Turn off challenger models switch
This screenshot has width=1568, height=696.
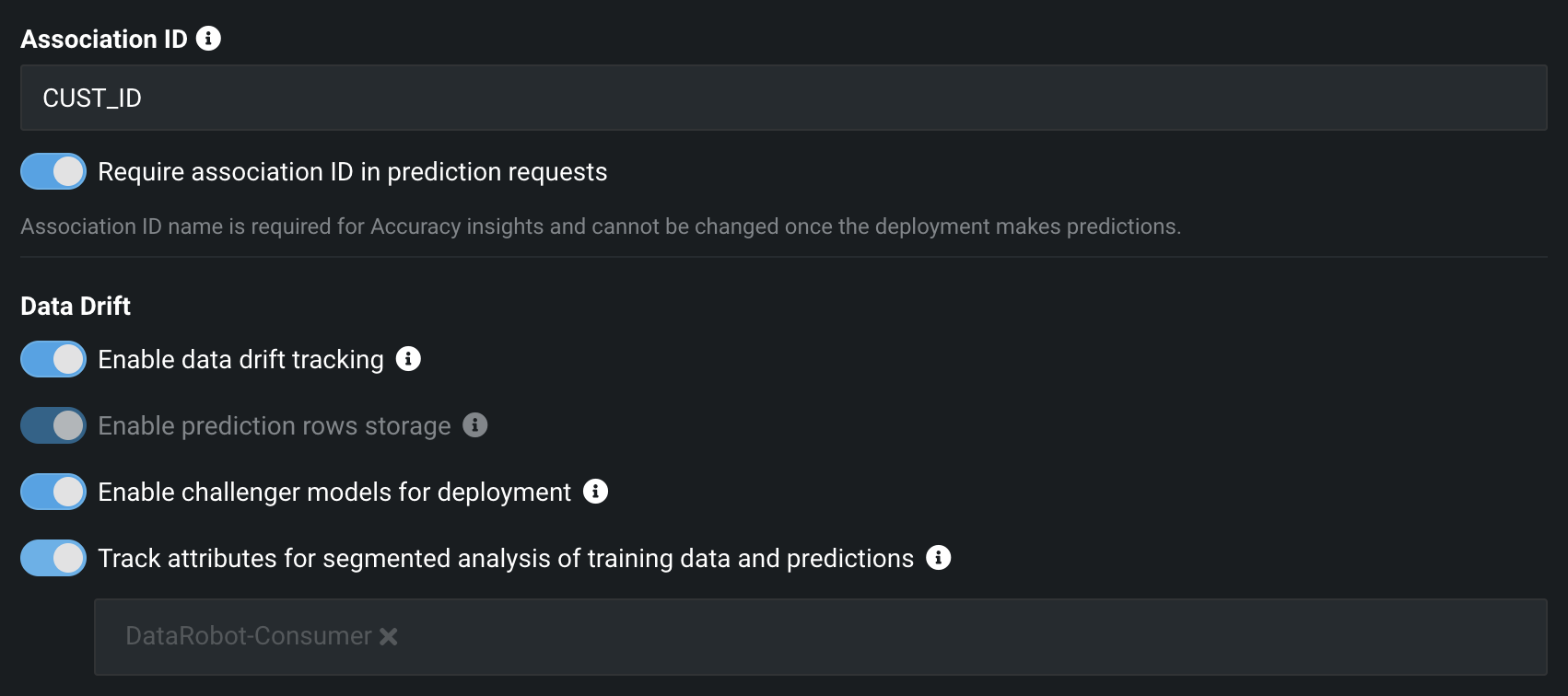tap(53, 492)
